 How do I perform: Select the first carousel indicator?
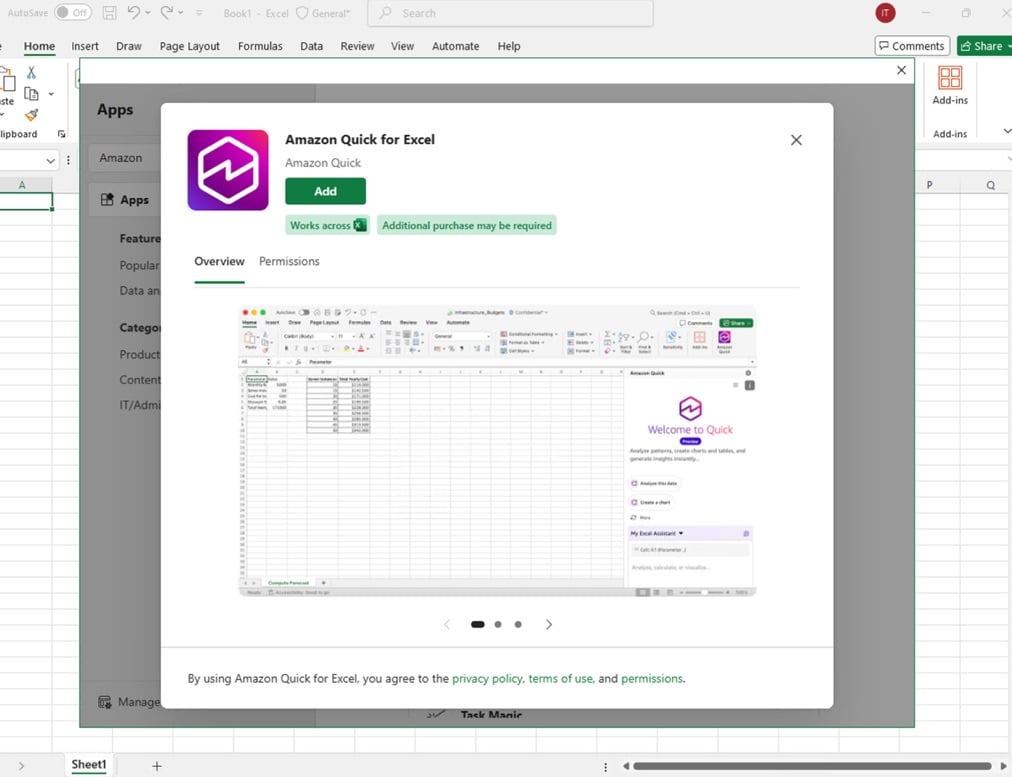click(478, 624)
